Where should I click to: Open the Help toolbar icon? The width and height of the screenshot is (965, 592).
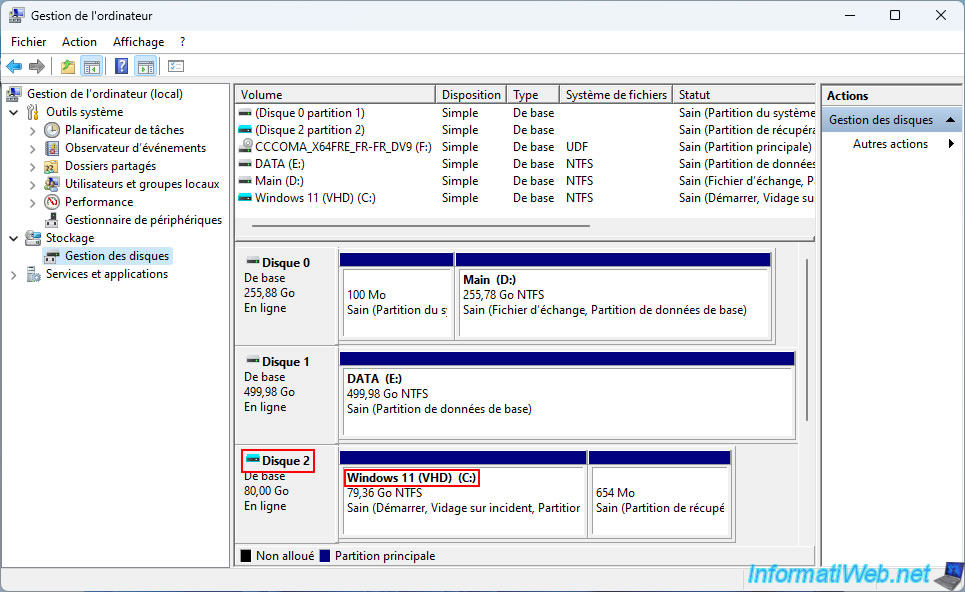tap(121, 66)
